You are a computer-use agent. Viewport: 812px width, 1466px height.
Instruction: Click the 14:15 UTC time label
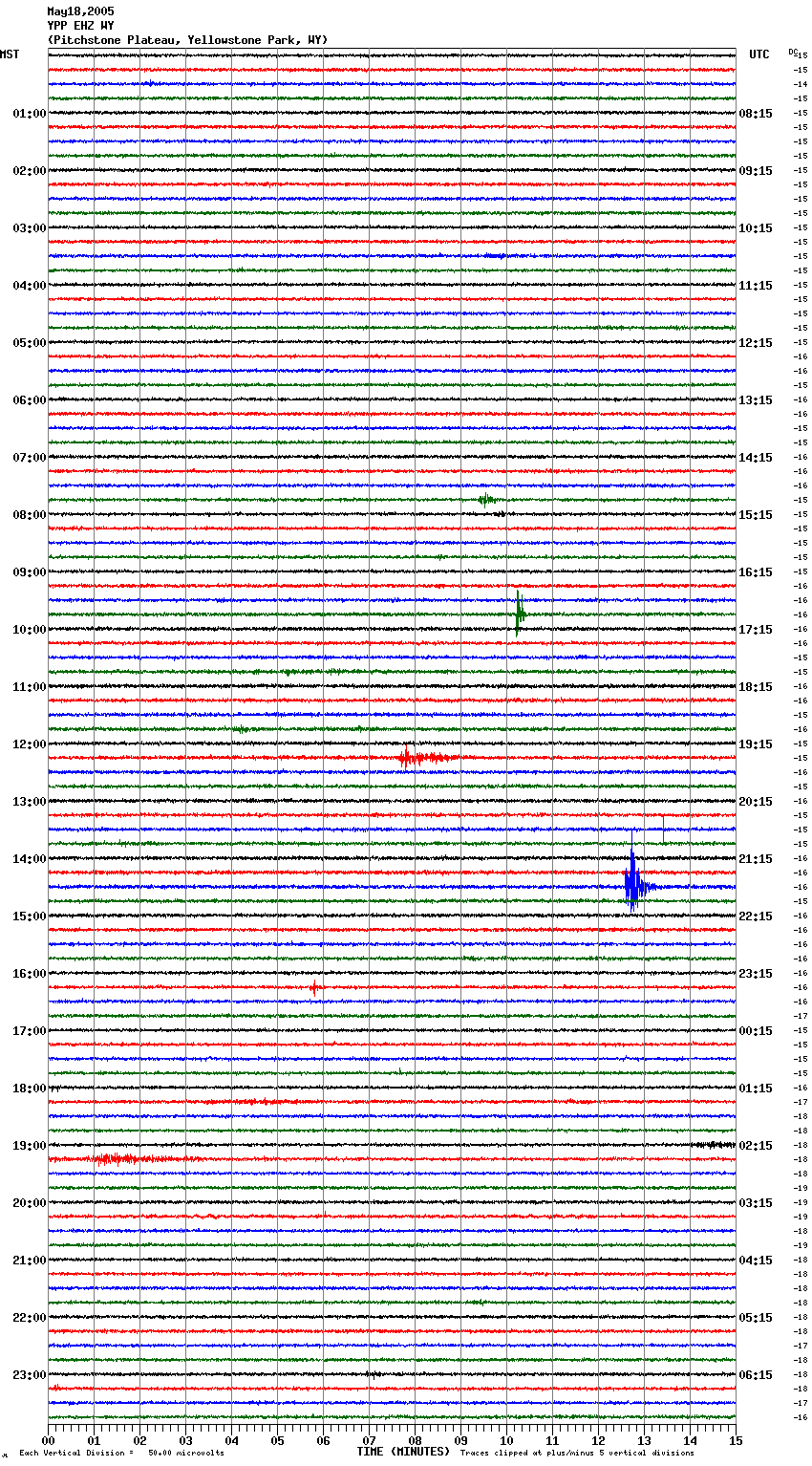pyautogui.click(x=756, y=458)
